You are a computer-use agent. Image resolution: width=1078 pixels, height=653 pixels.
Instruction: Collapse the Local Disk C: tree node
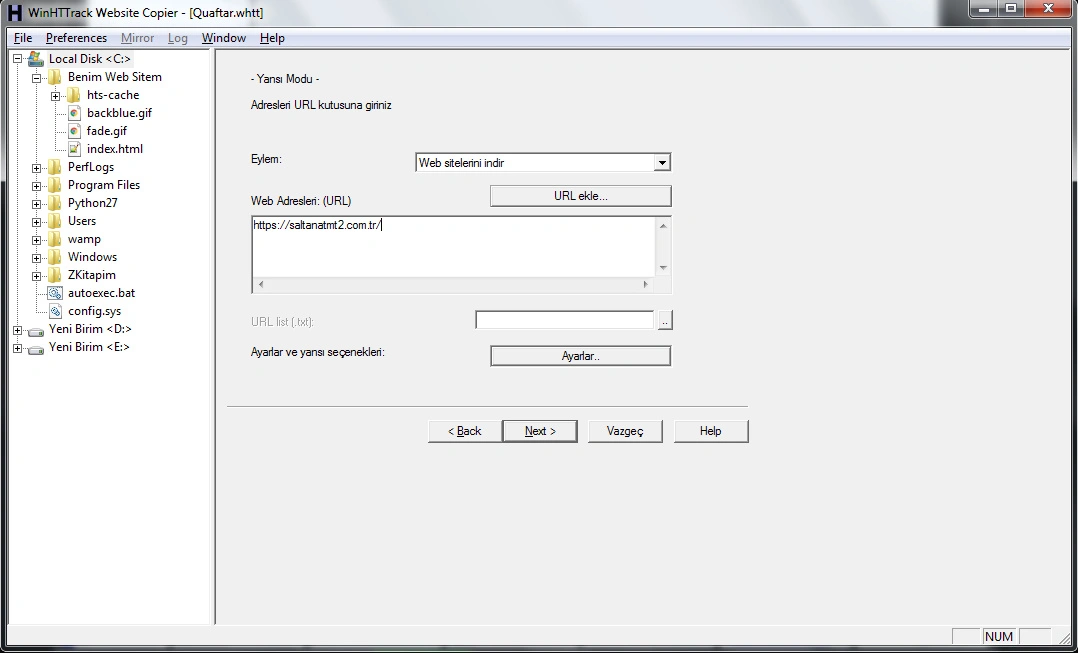pyautogui.click(x=17, y=59)
